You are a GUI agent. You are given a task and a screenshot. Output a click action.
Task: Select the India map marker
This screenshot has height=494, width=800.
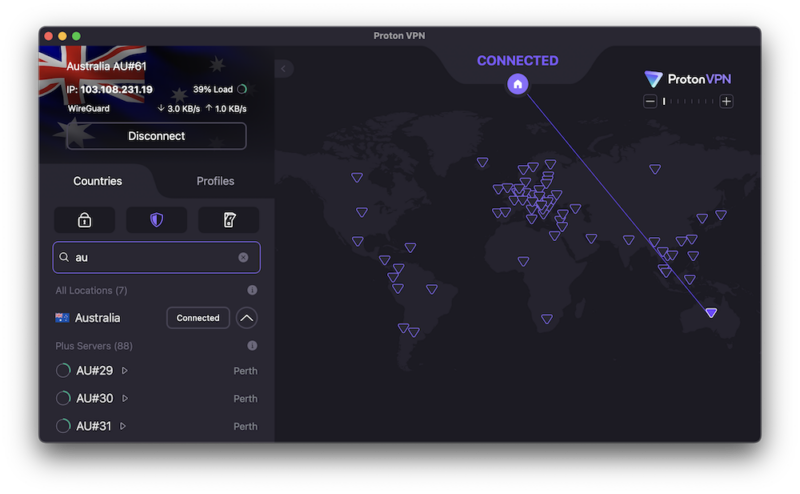pos(629,240)
